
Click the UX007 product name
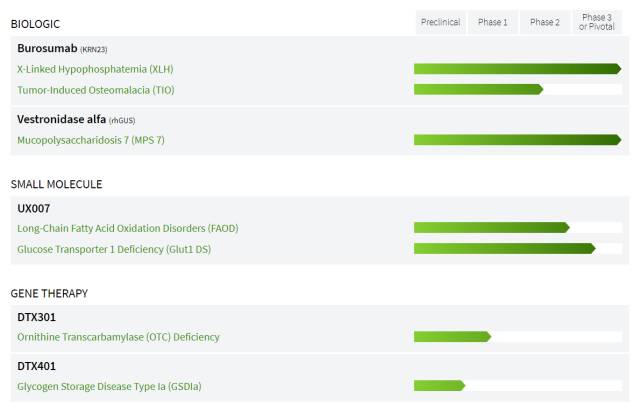[33, 209]
